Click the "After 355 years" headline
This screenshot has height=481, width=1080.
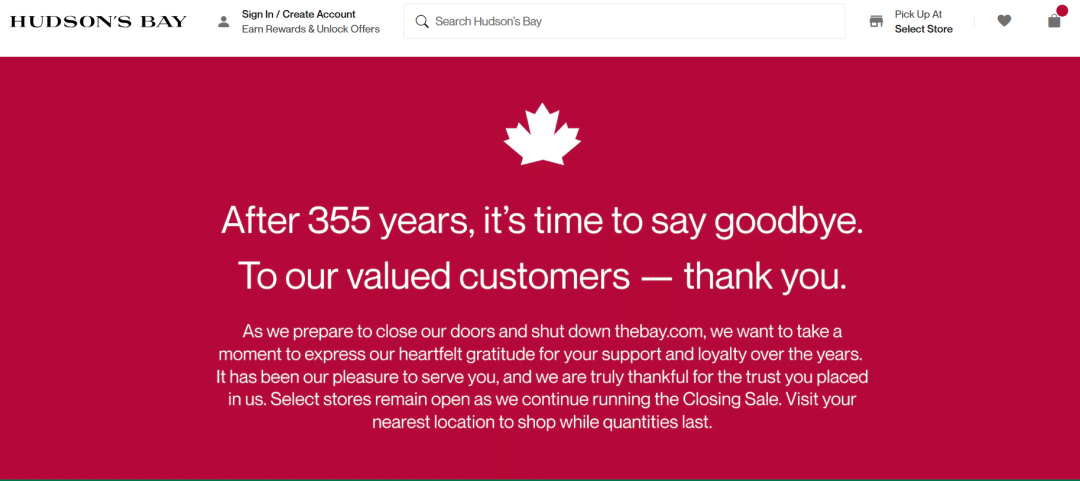pos(542,220)
